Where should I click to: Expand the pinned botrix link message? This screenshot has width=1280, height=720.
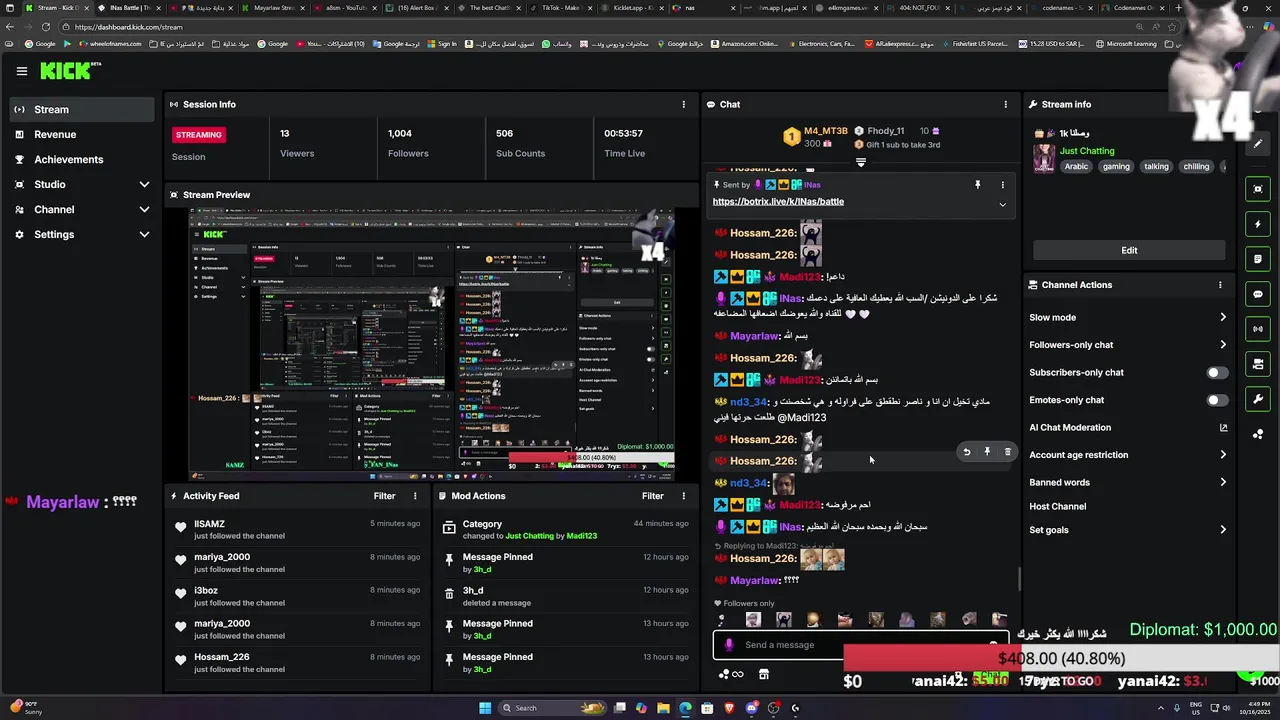click(x=1003, y=204)
